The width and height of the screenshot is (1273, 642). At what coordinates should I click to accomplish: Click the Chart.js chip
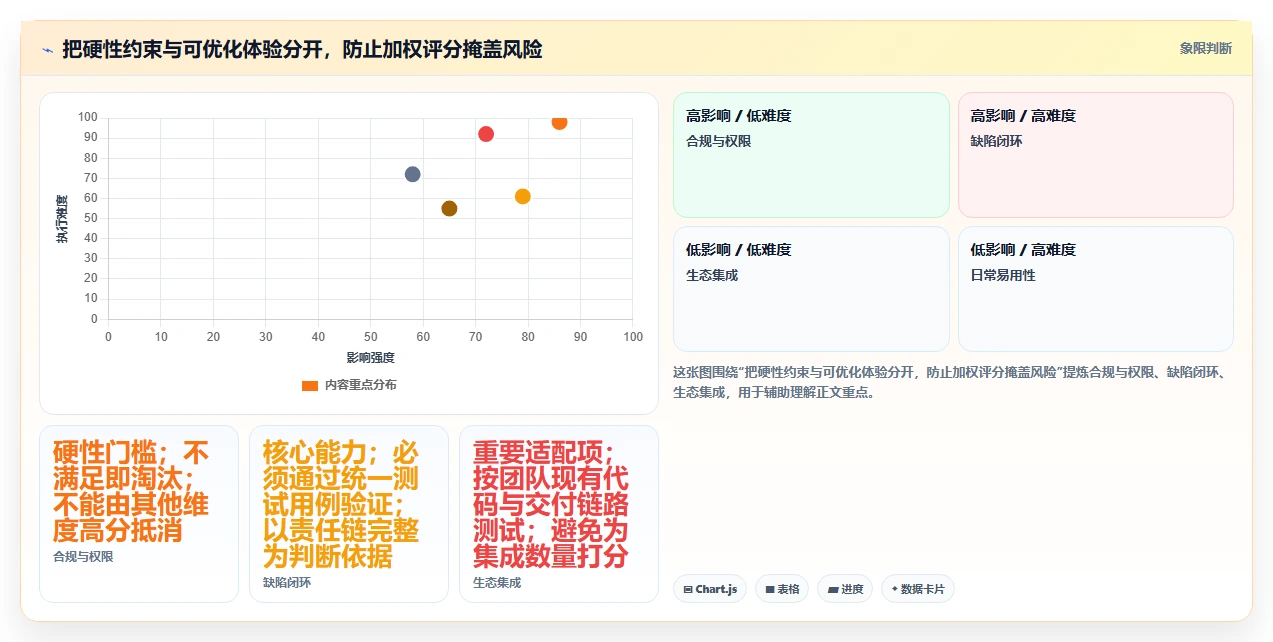point(710,589)
